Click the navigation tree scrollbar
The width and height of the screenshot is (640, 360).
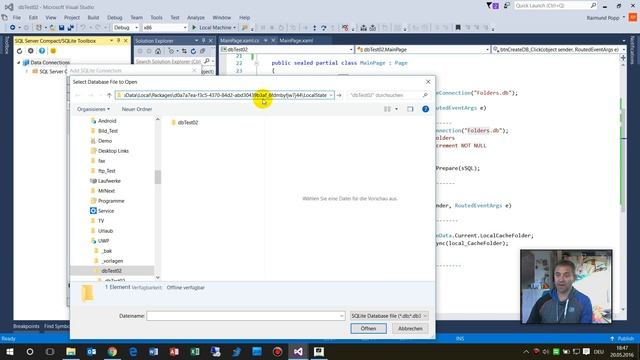click(158, 177)
